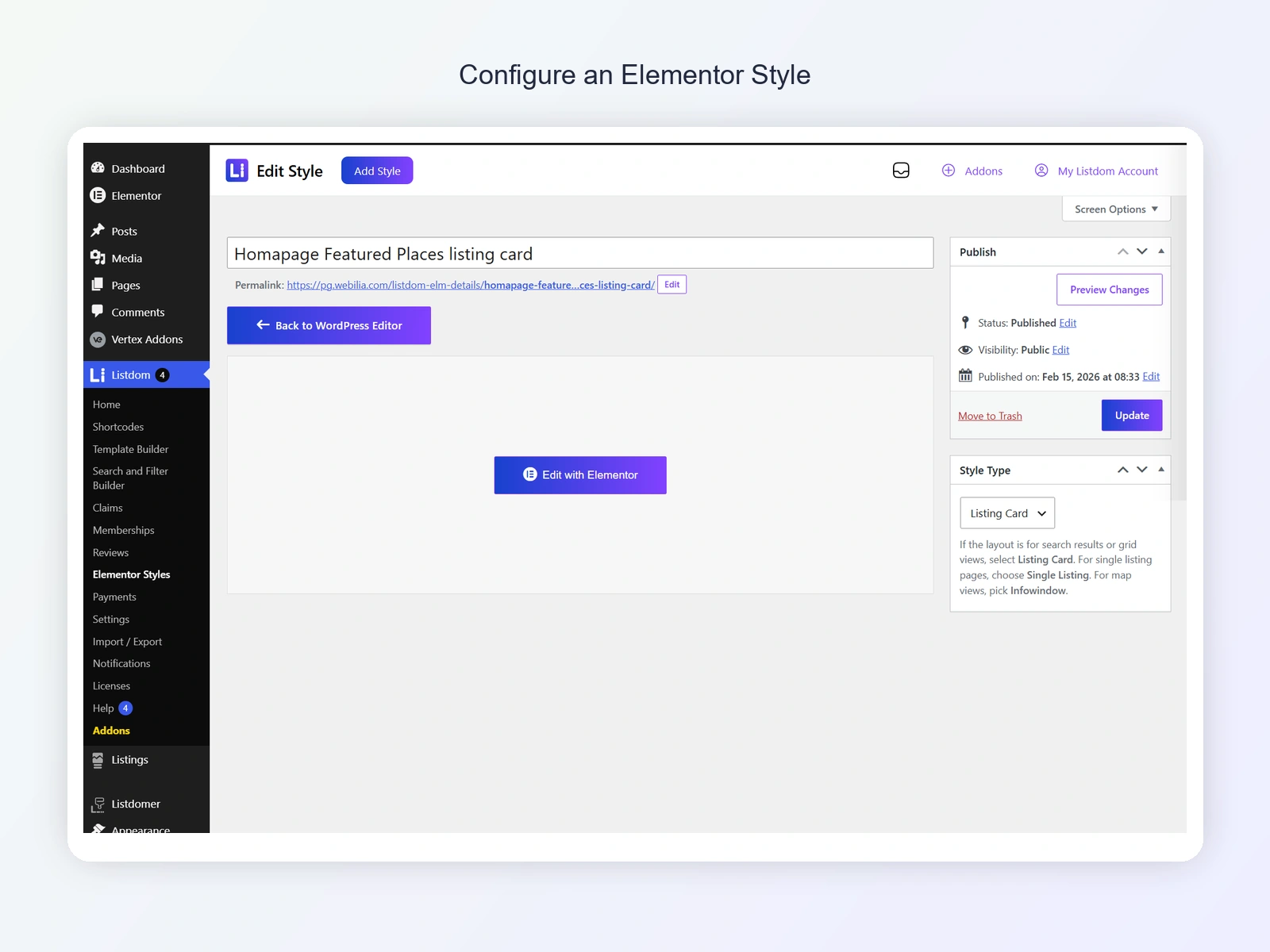Viewport: 1270px width, 952px height.
Task: Open Shortcodes submenu item
Action: pos(118,427)
